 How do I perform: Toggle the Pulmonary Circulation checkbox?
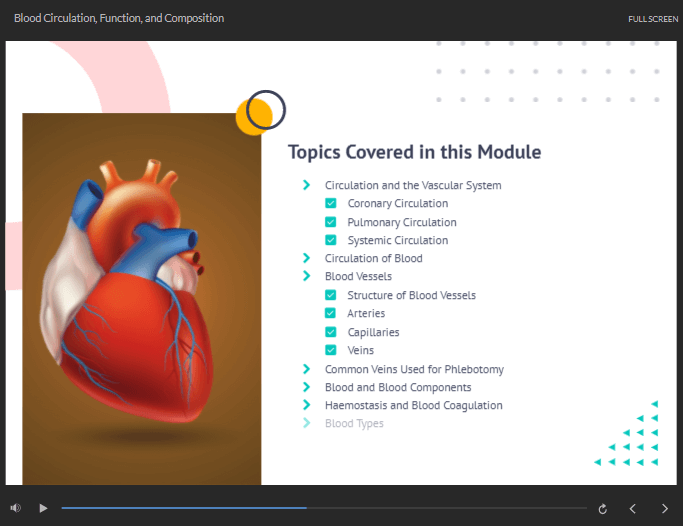pos(330,222)
